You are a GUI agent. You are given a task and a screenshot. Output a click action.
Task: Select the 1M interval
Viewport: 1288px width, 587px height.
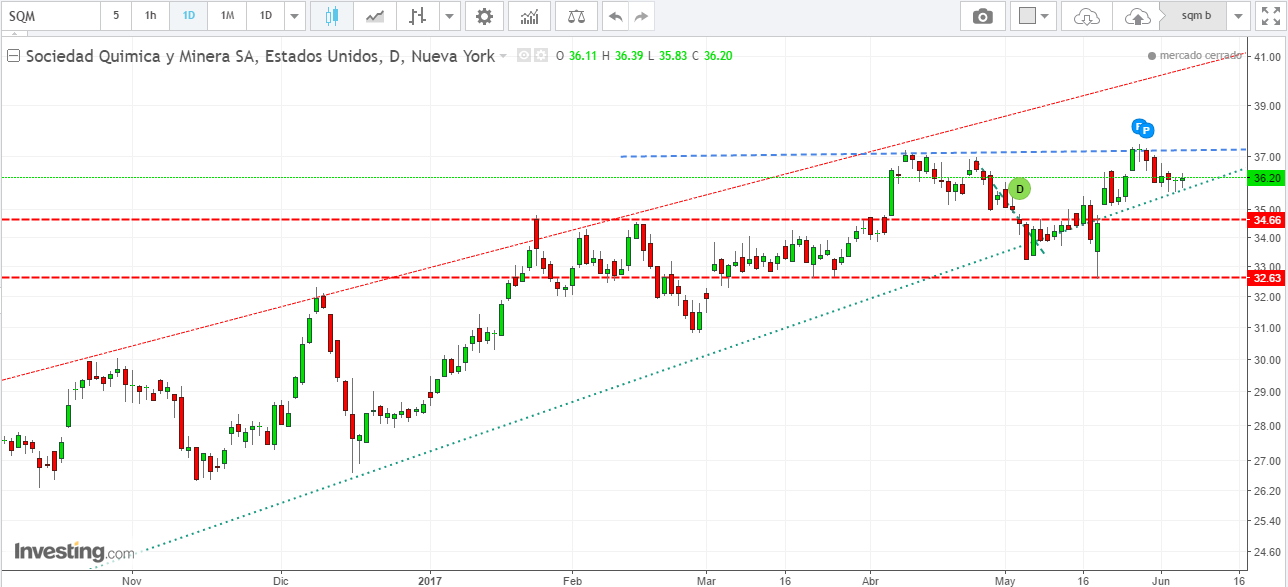(227, 16)
